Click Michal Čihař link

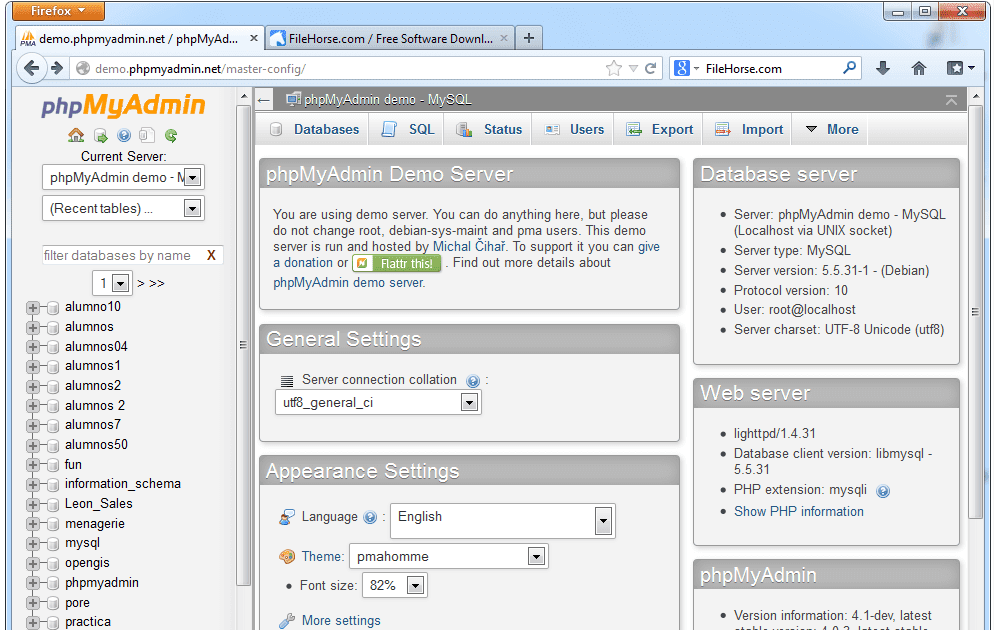469,247
